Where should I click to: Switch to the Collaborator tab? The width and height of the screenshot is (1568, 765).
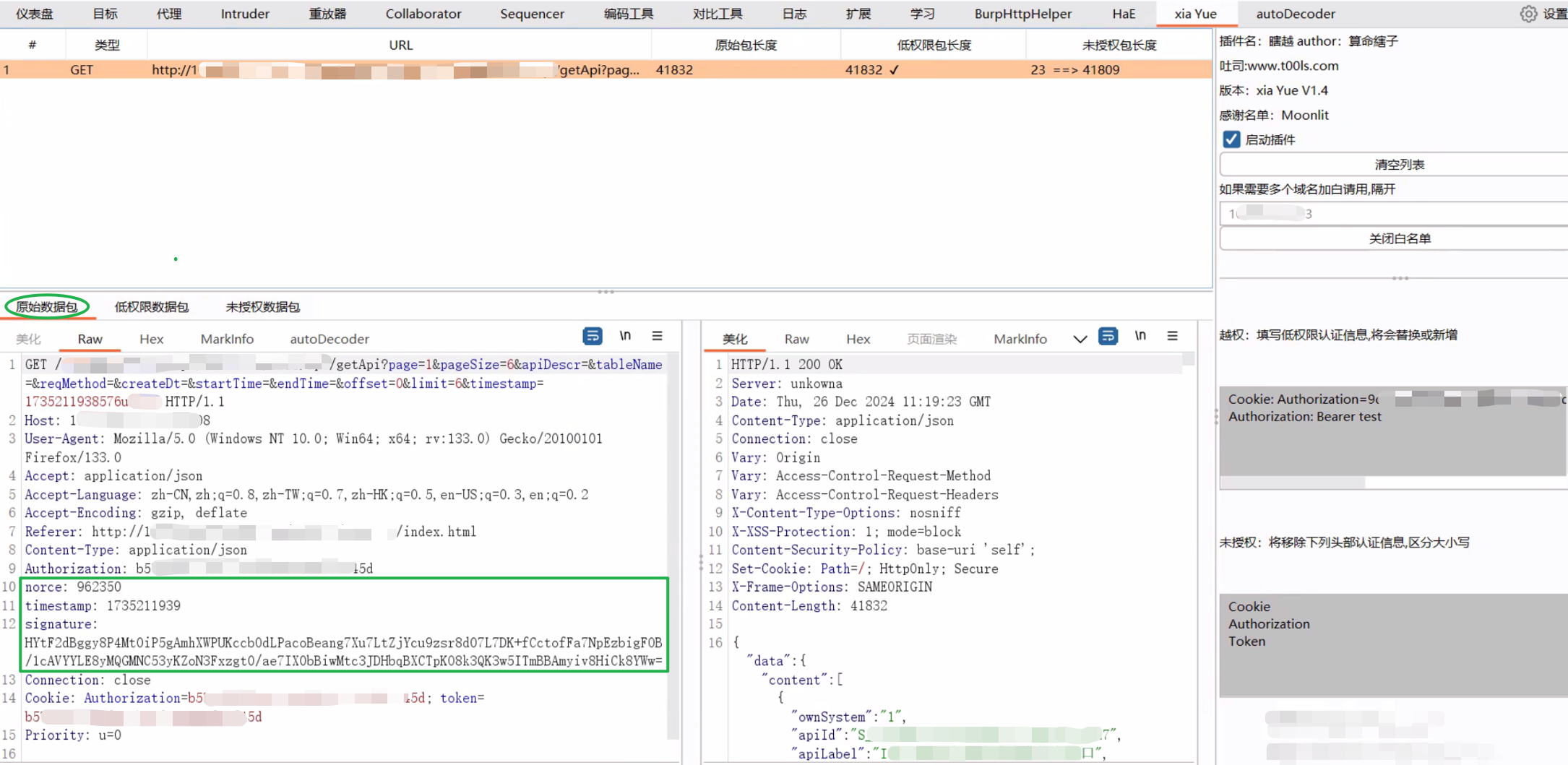click(x=423, y=14)
